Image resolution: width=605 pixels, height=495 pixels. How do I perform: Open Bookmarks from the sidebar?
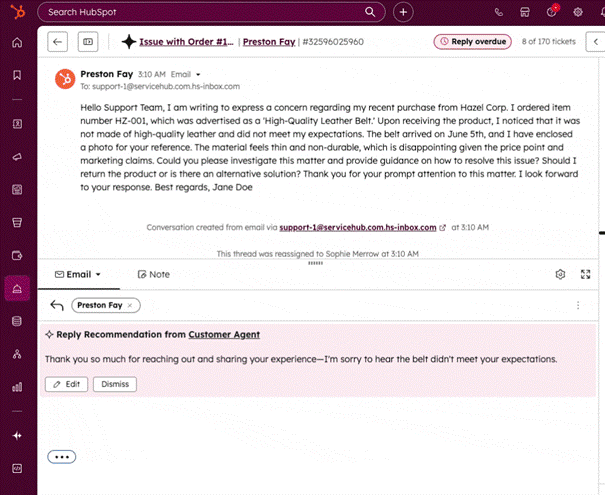pyautogui.click(x=17, y=75)
